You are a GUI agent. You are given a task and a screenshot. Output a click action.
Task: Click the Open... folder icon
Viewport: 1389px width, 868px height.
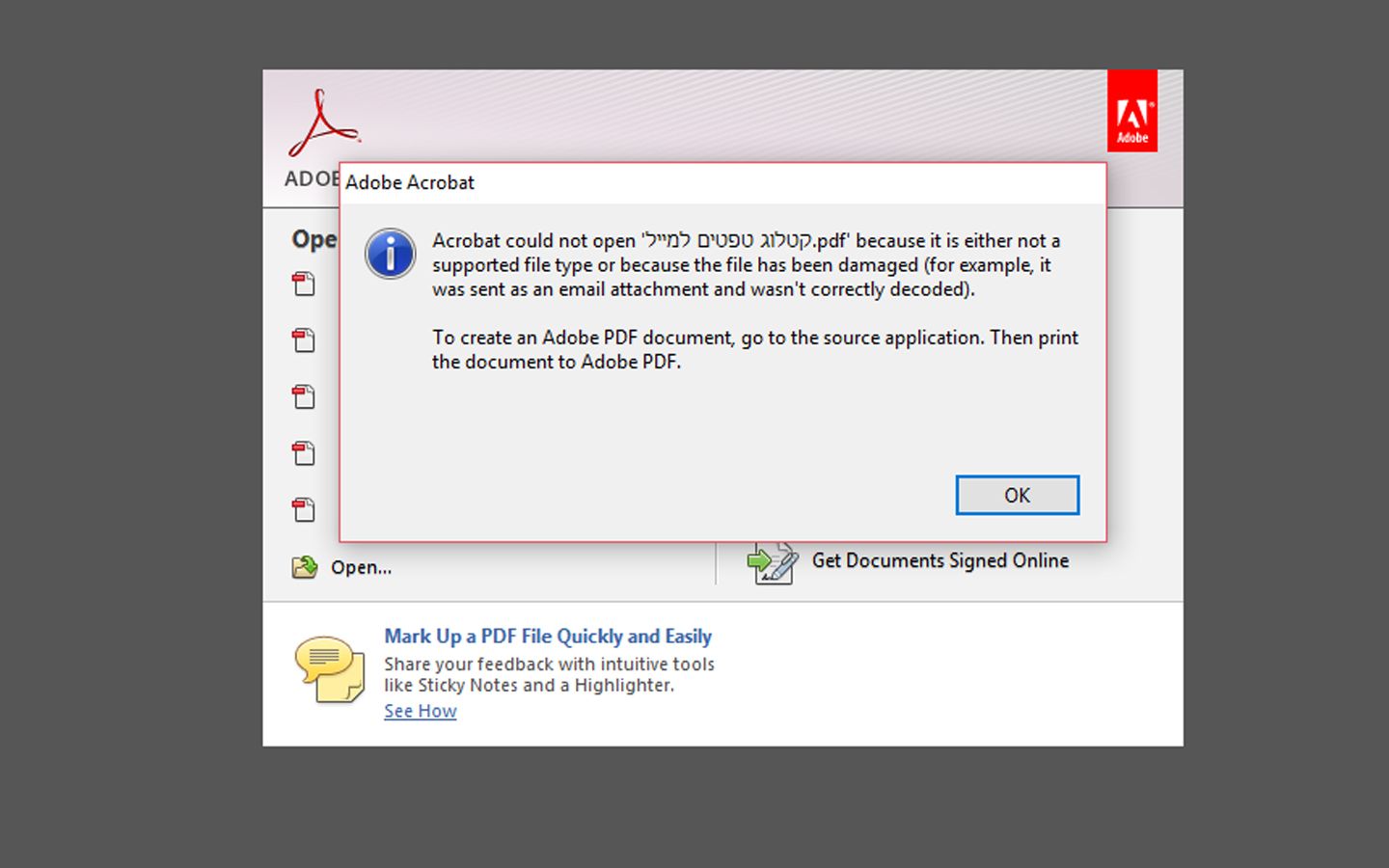point(305,567)
